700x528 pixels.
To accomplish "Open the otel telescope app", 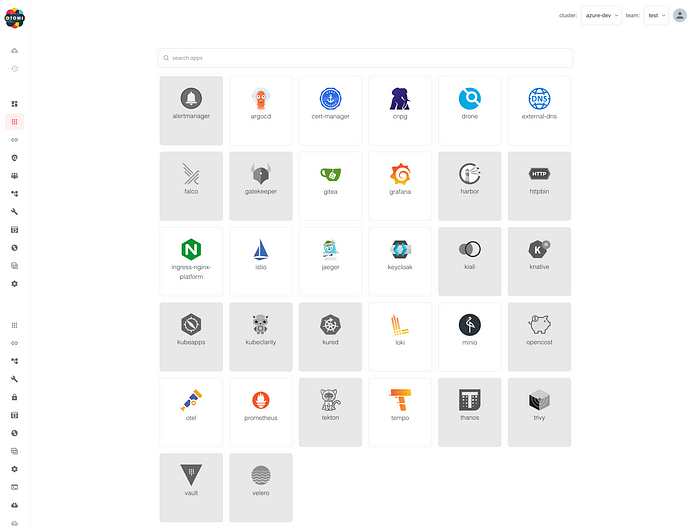I will tap(191, 412).
